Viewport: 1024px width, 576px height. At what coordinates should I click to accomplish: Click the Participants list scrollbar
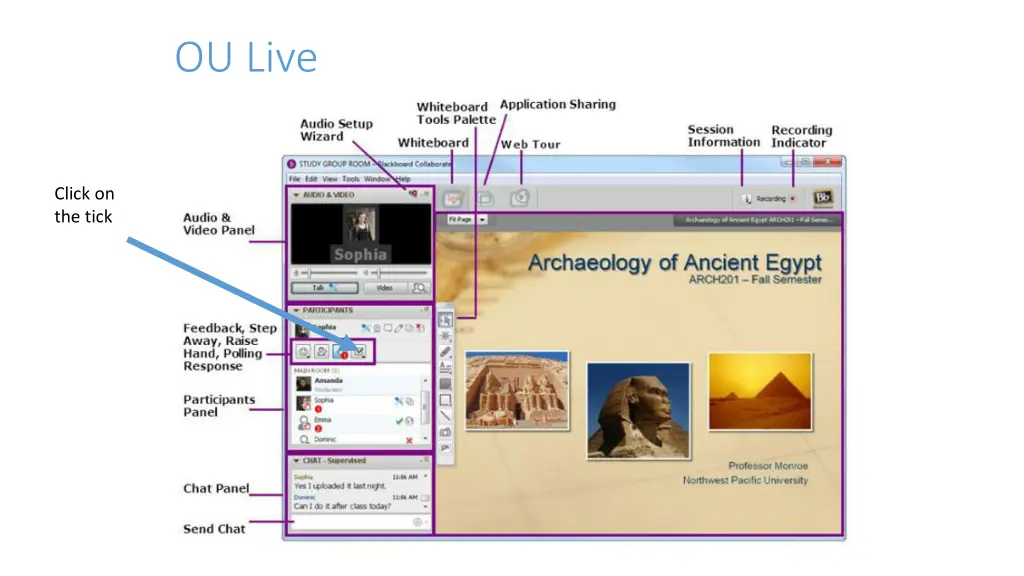[x=426, y=409]
